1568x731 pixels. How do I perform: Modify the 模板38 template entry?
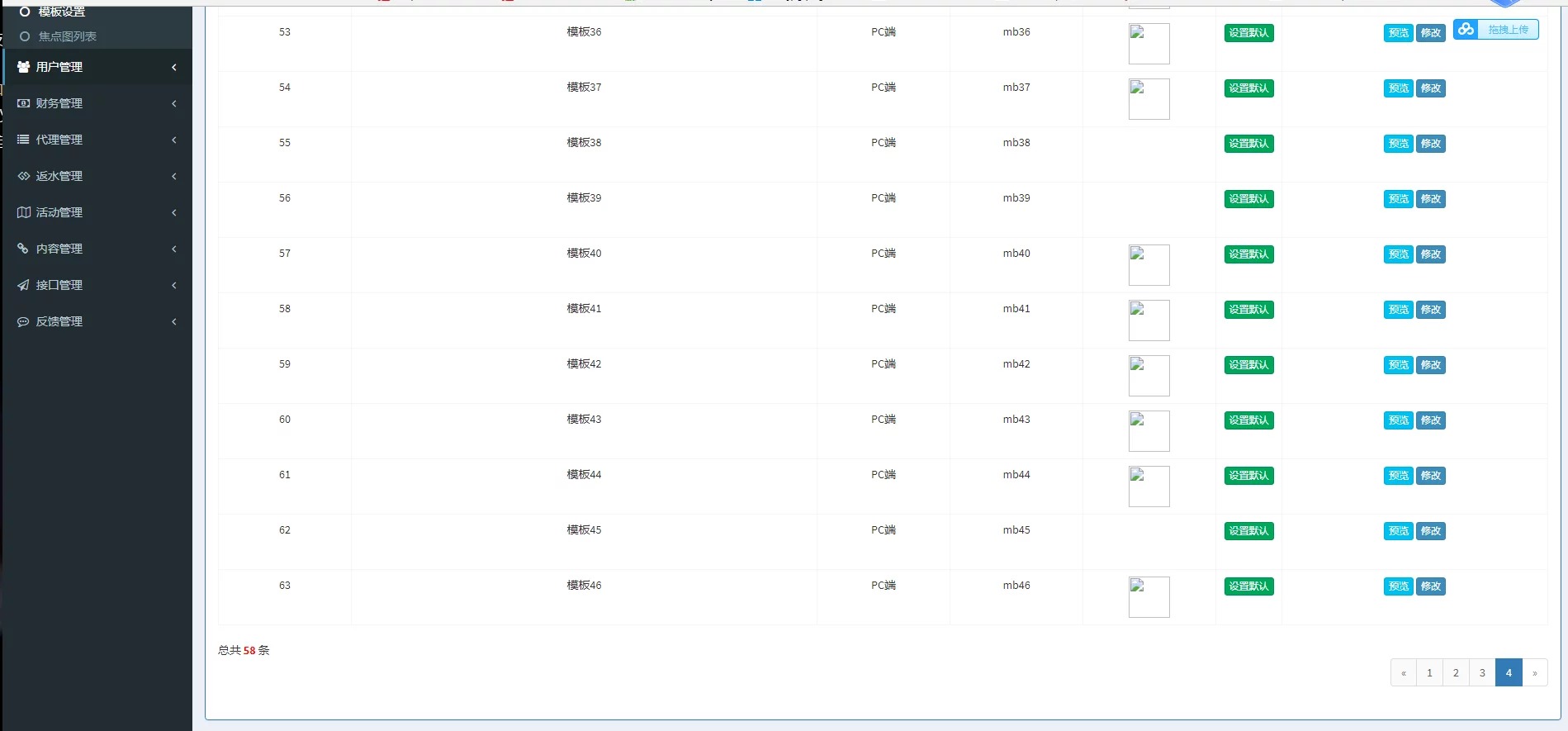tap(1430, 144)
